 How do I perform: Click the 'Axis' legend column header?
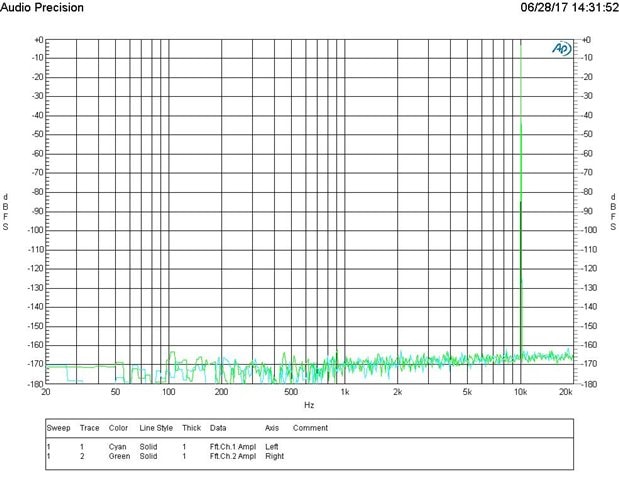pyautogui.click(x=272, y=428)
